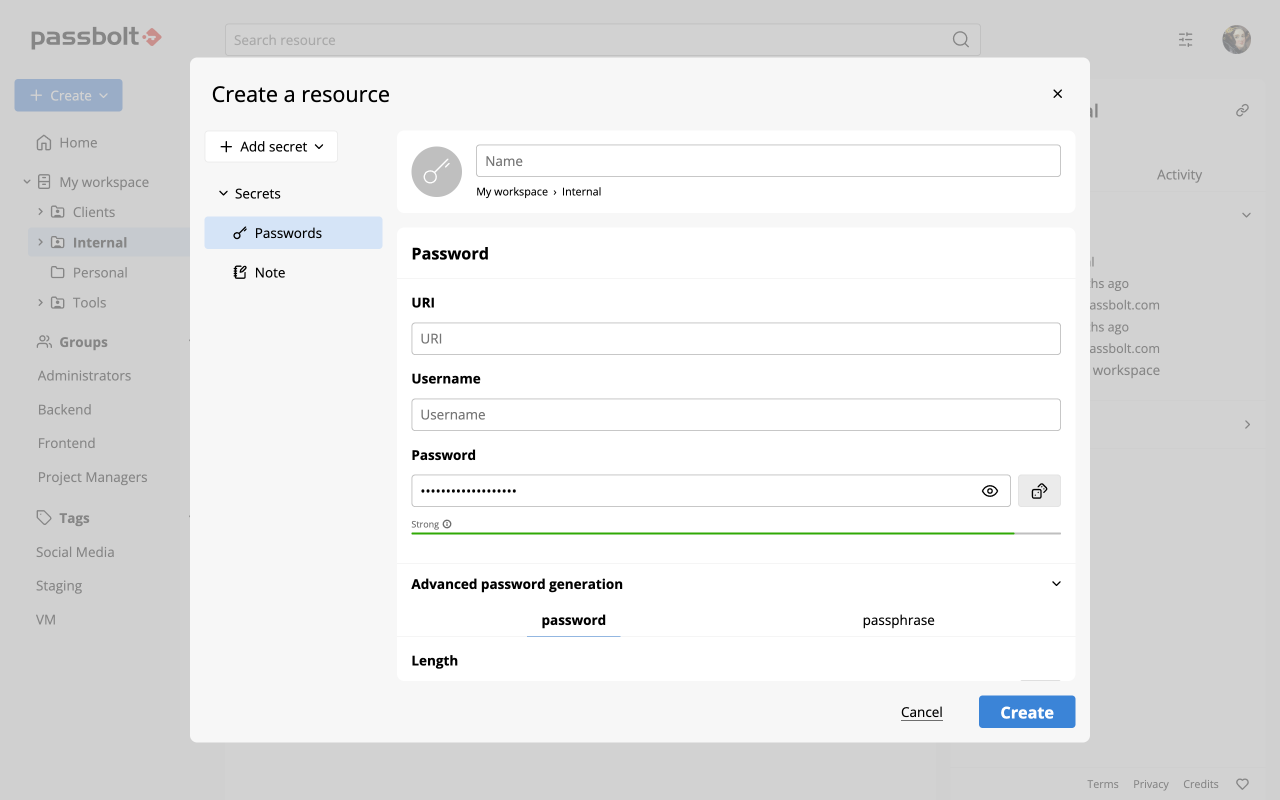The width and height of the screenshot is (1280, 800).
Task: Click the search magnifier icon
Action: coord(960,39)
